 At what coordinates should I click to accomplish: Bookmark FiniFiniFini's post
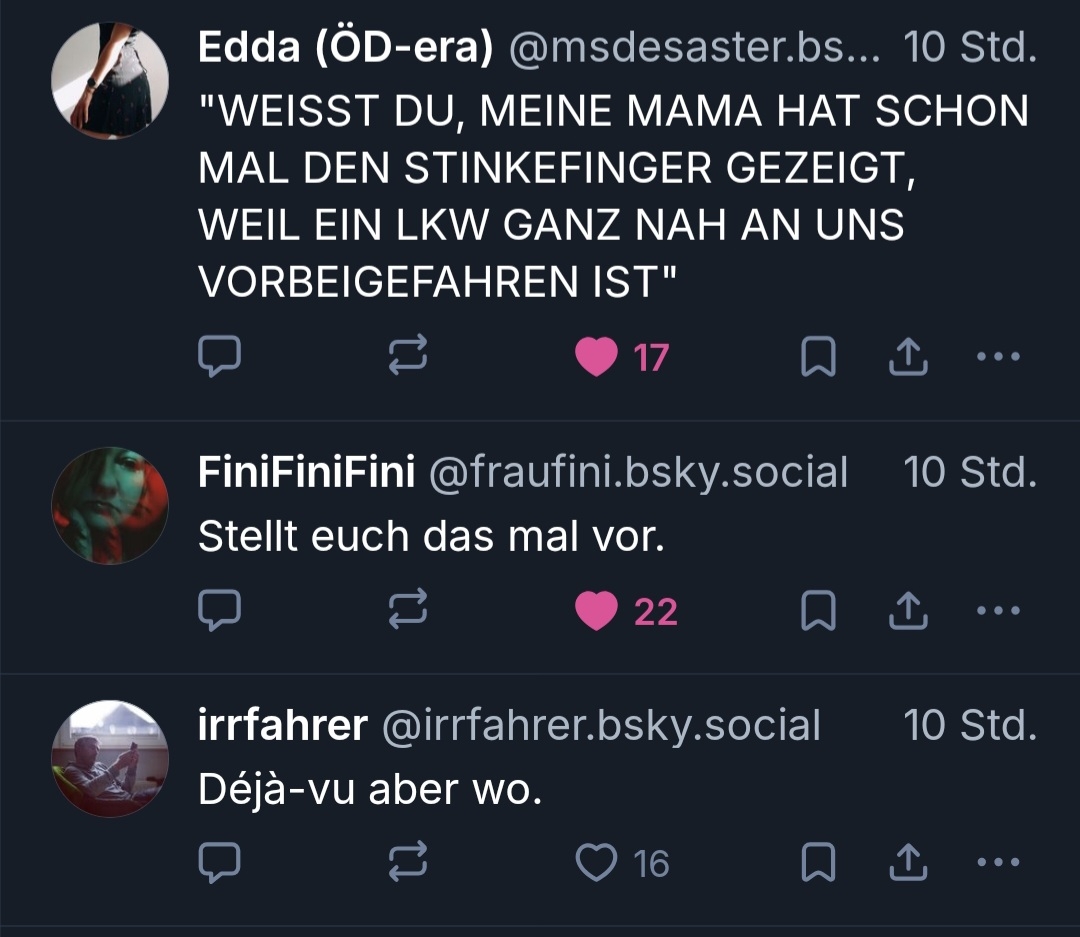818,611
